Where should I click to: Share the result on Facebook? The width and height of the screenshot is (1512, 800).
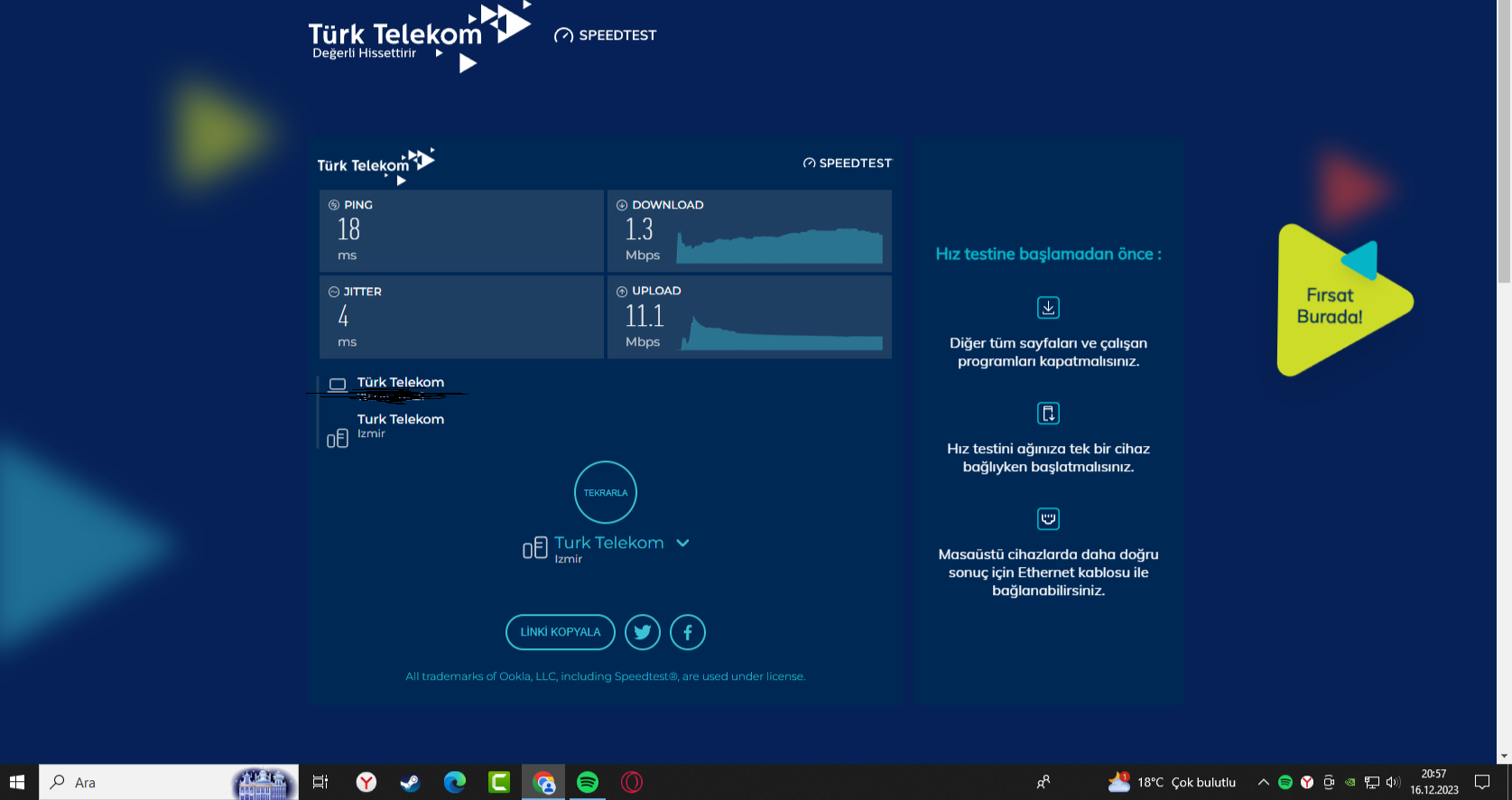(688, 632)
